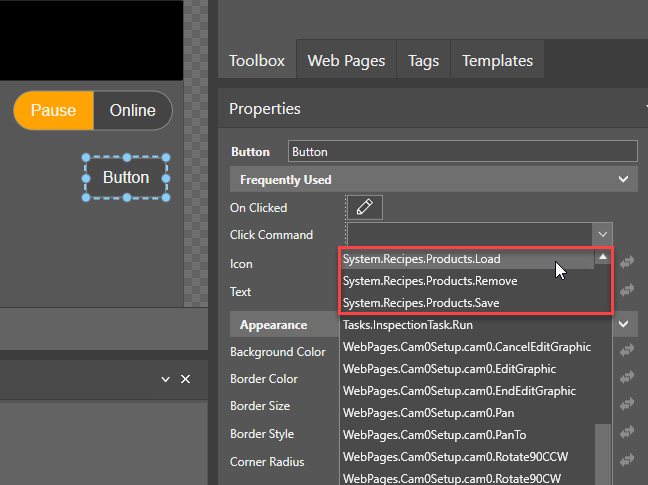Click the On Clicked pencil edit icon

coord(366,207)
